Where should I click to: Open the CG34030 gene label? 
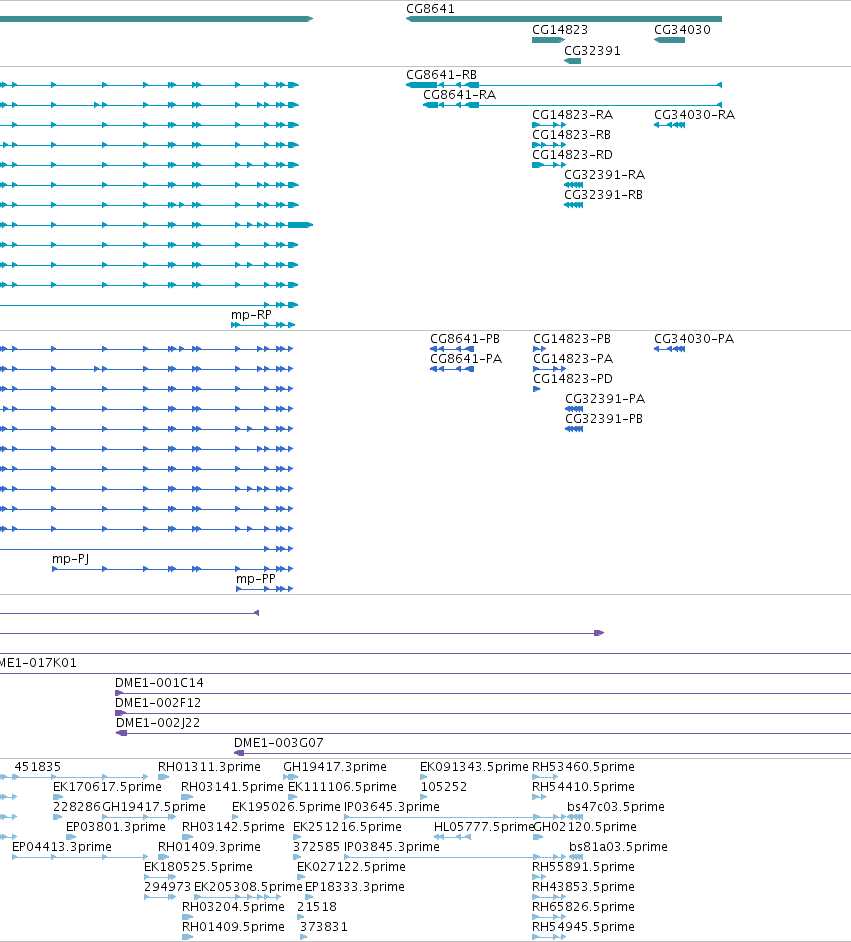click(x=682, y=30)
